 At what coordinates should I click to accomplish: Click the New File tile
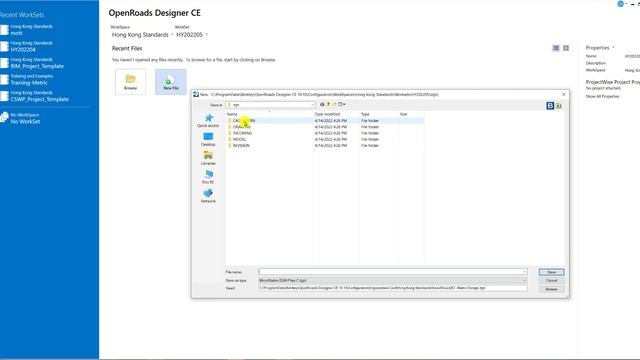point(171,82)
